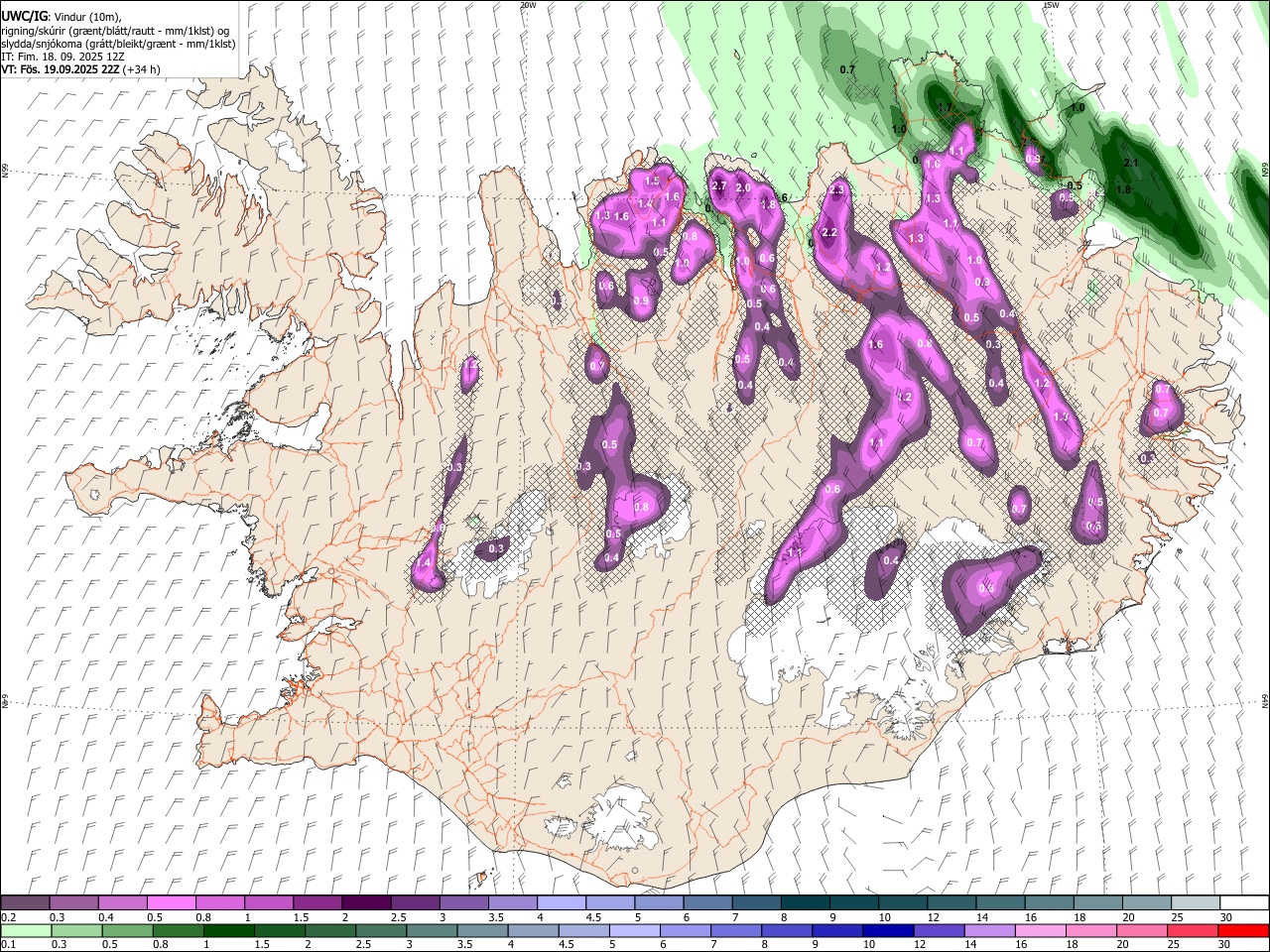This screenshot has height=952, width=1270.
Task: Click the legend line starting "slydda/snjókoma"
Action: coord(118,44)
